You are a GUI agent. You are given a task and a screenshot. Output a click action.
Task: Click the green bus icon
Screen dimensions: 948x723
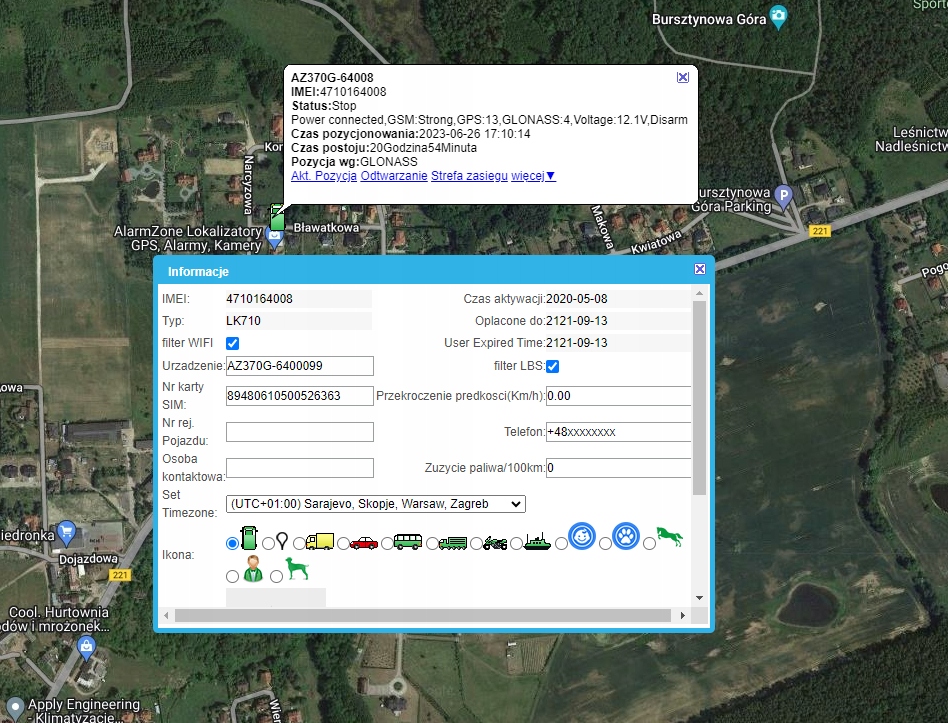(407, 542)
